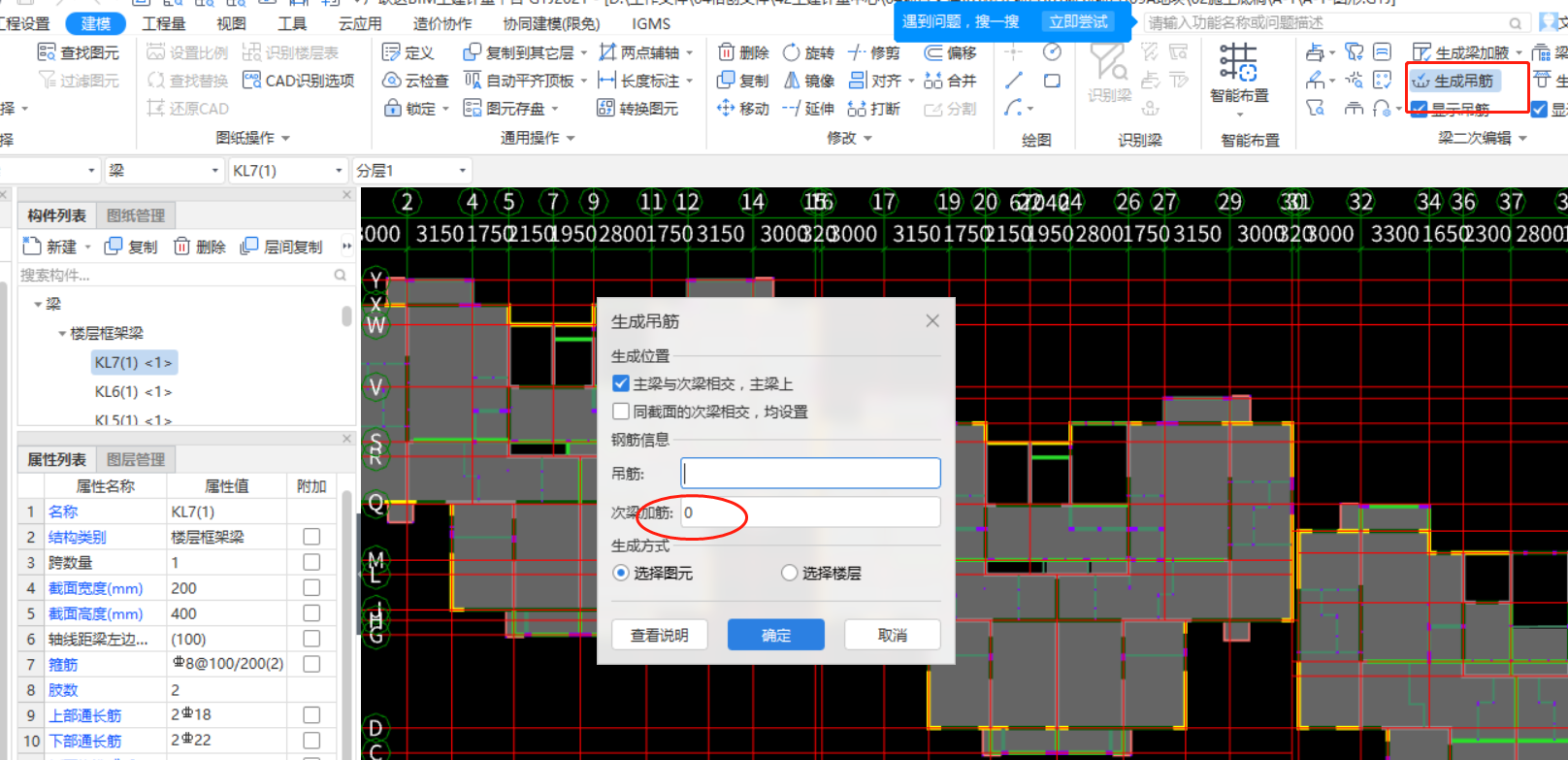Viewport: 1568px width, 760px height.
Task: Choose the circle draw tool
Action: click(1052, 52)
